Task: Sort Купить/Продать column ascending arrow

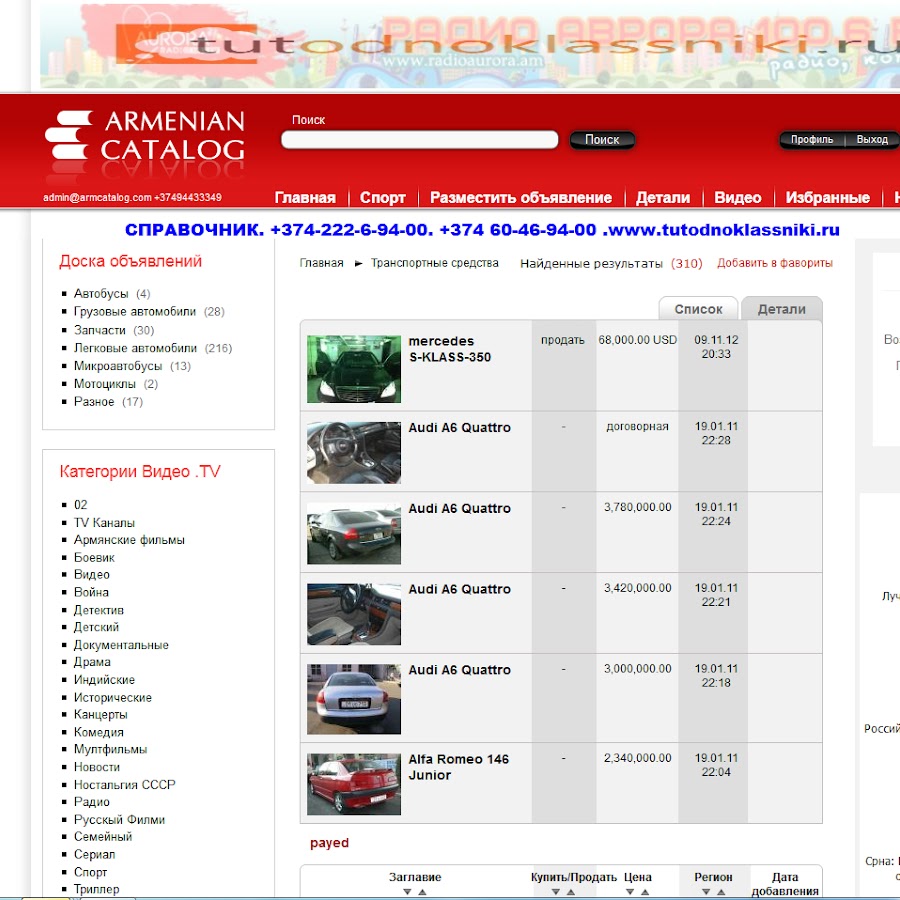Action: 571,892
